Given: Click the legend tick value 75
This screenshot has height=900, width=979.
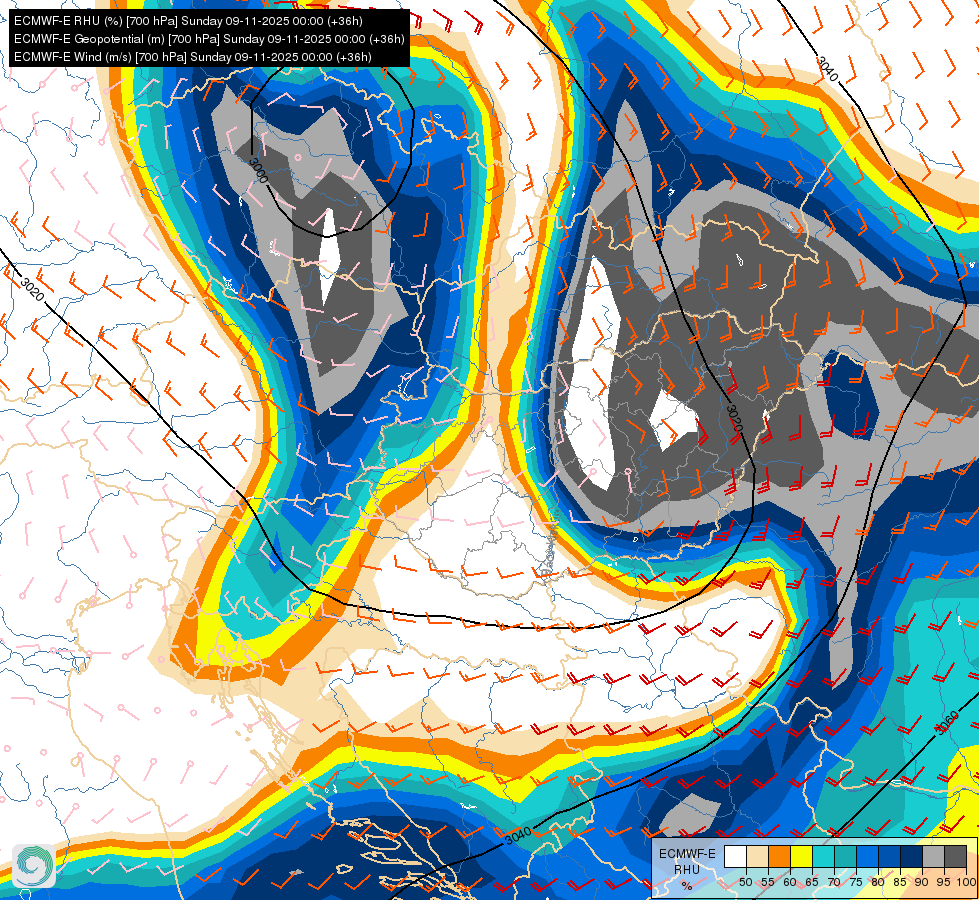Looking at the screenshot, I should (x=856, y=882).
